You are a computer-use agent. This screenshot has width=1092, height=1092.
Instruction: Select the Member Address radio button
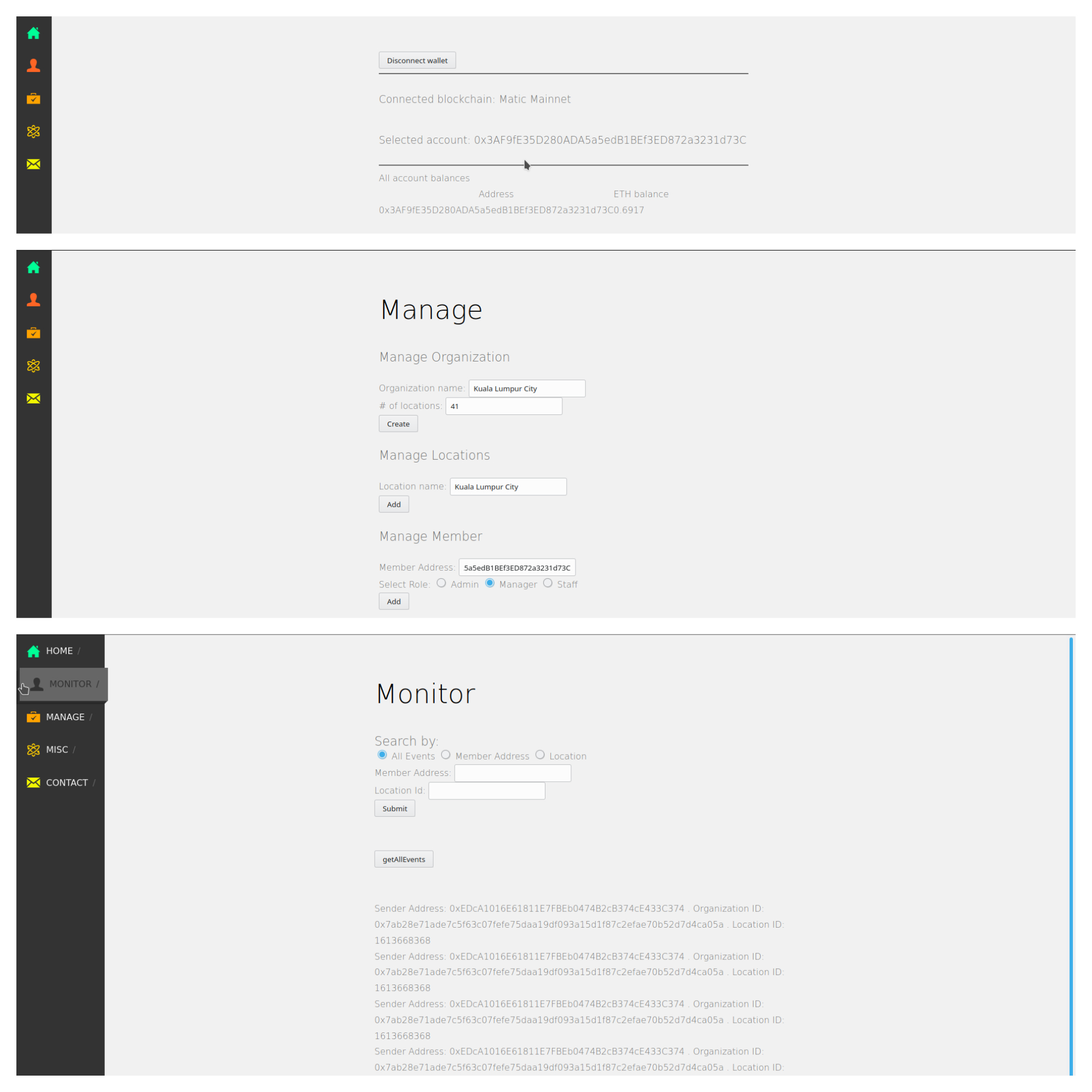(446, 755)
